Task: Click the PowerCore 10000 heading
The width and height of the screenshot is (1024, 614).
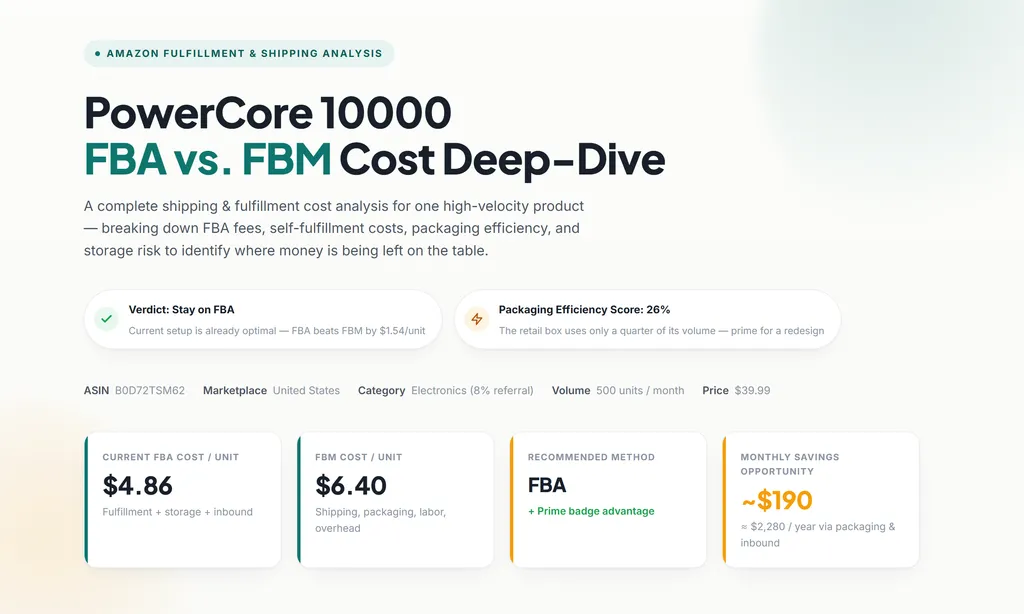Action: (x=268, y=112)
